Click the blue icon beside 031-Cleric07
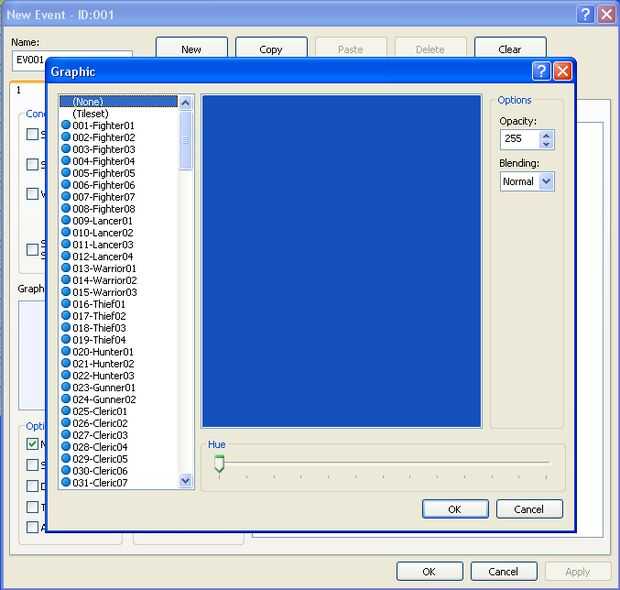This screenshot has width=620, height=590. (x=66, y=482)
